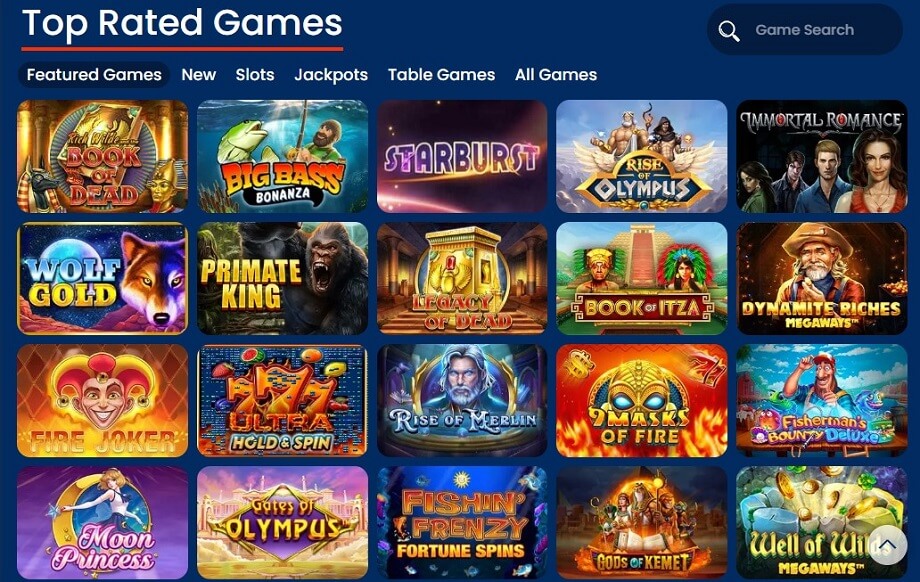
Task: Open the Book of Dead game
Action: click(103, 156)
